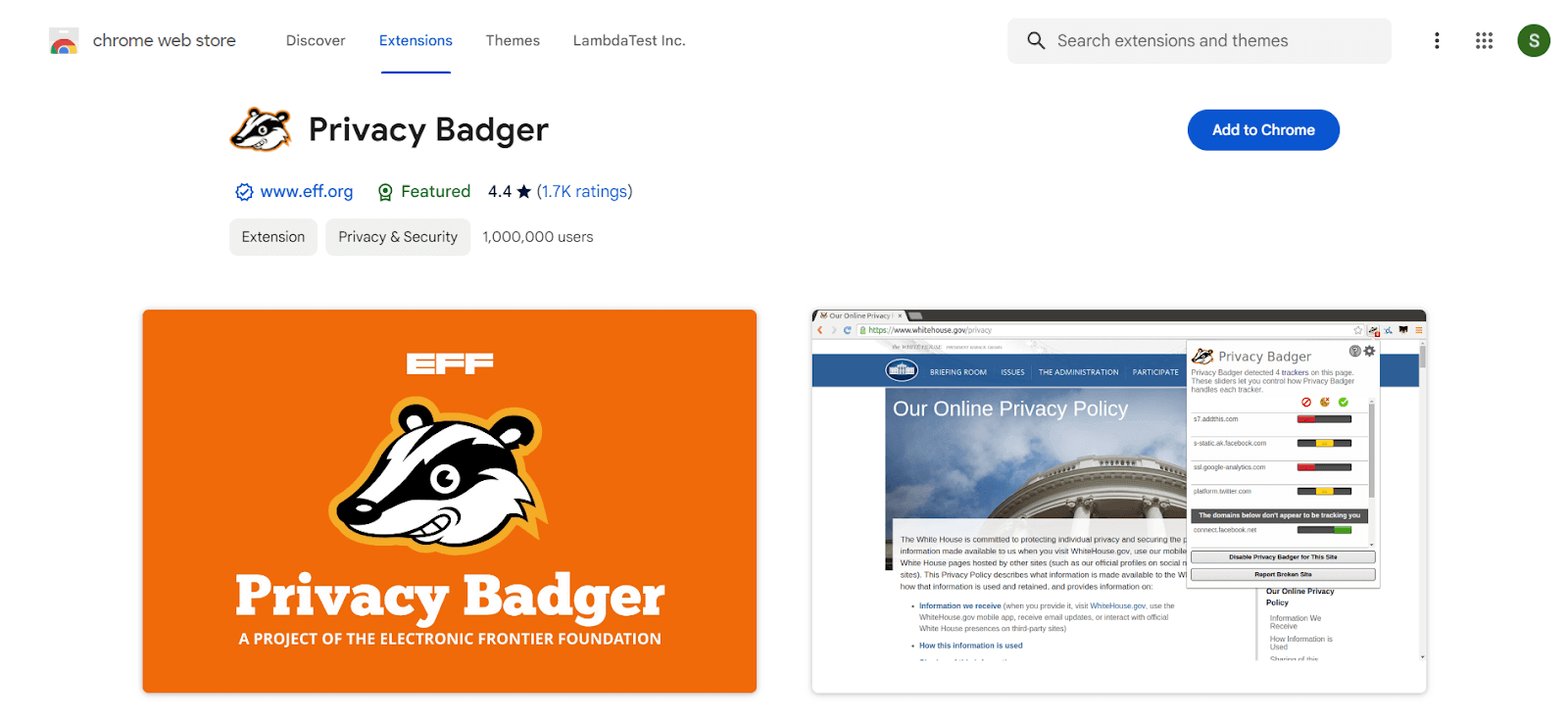This screenshot has width=1568, height=722.
Task: Adjust the ssl.google-analytics.com tracker slider
Action: pos(1324,467)
